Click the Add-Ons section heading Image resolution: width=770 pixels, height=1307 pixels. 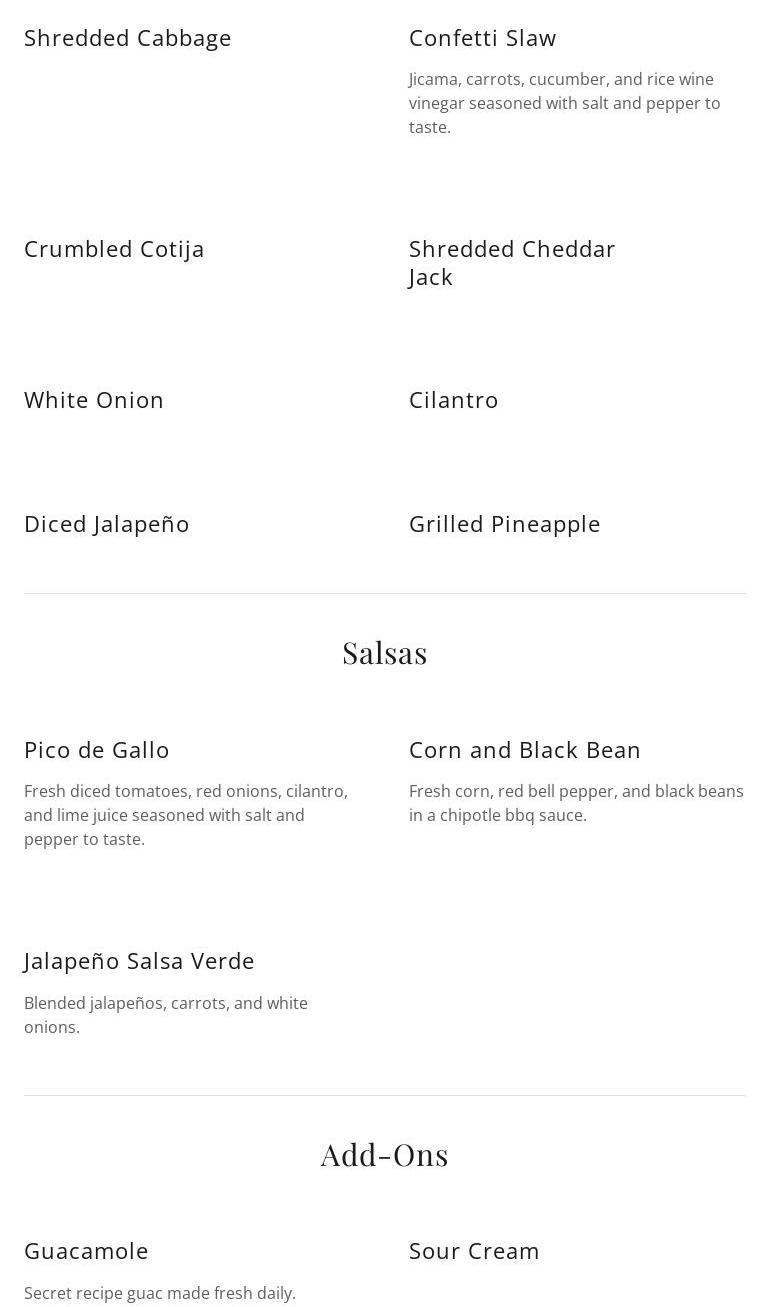pyautogui.click(x=385, y=1155)
